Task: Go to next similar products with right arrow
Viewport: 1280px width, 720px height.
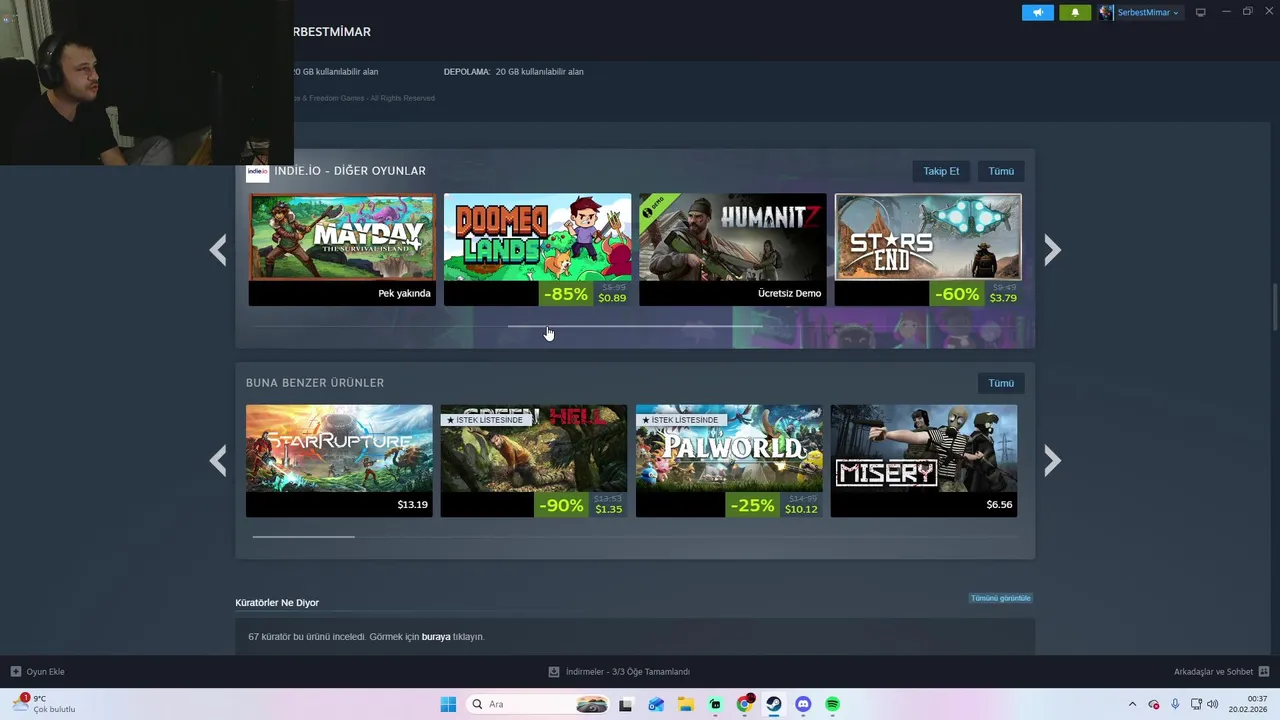Action: pyautogui.click(x=1052, y=461)
